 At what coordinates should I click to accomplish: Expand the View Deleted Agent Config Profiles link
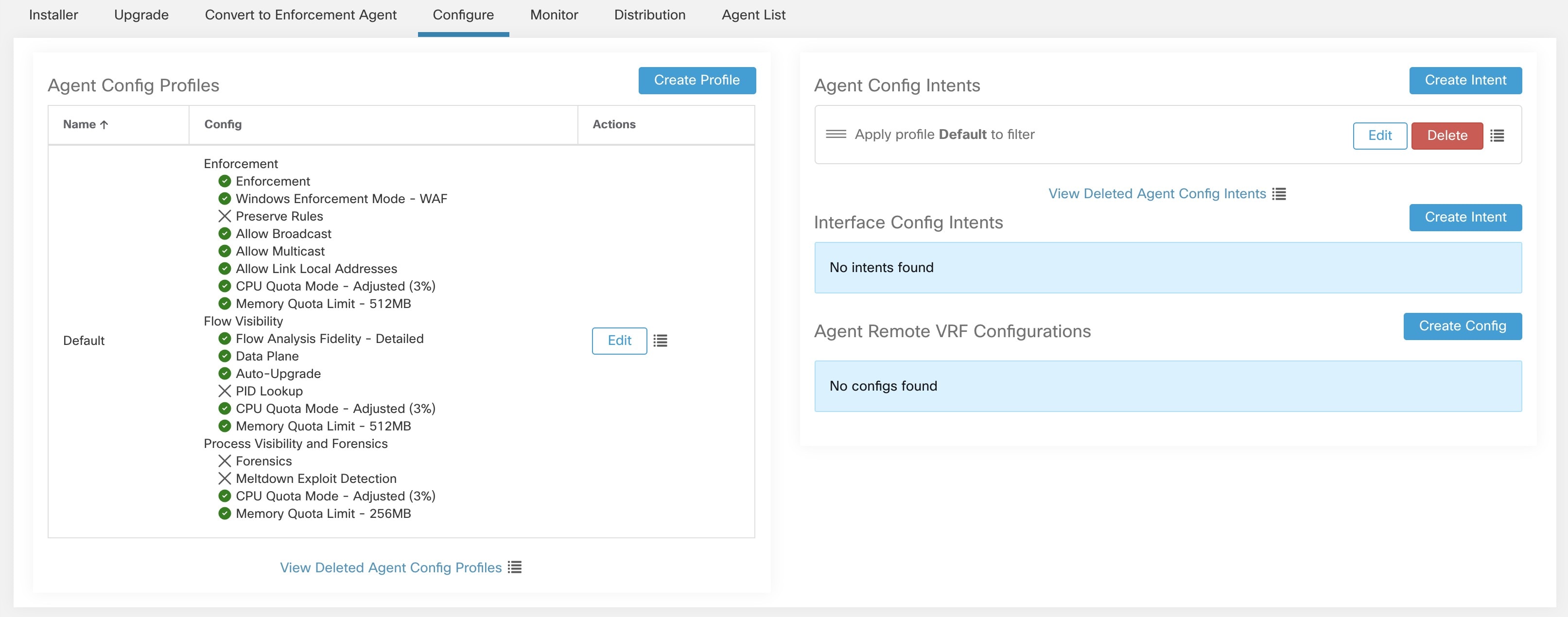point(390,567)
